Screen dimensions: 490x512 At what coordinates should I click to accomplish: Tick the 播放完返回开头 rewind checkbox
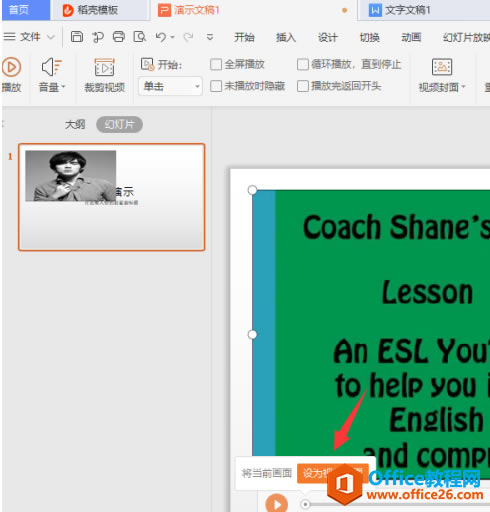pyautogui.click(x=303, y=86)
